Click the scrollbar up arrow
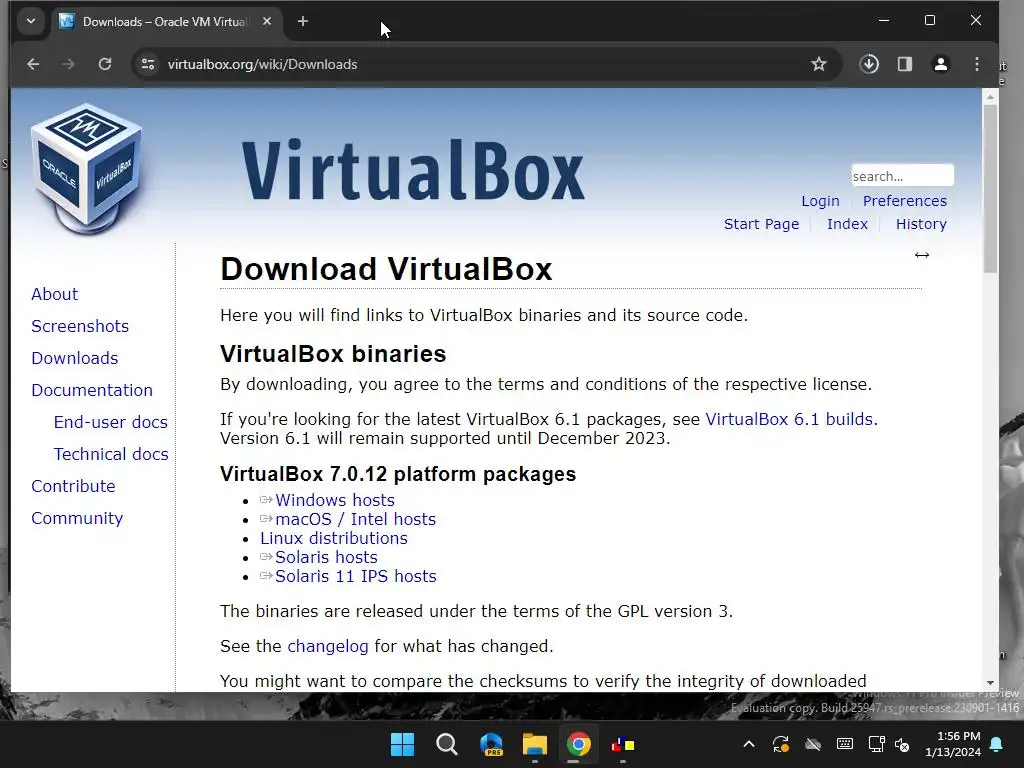The width and height of the screenshot is (1024, 768). coord(990,97)
